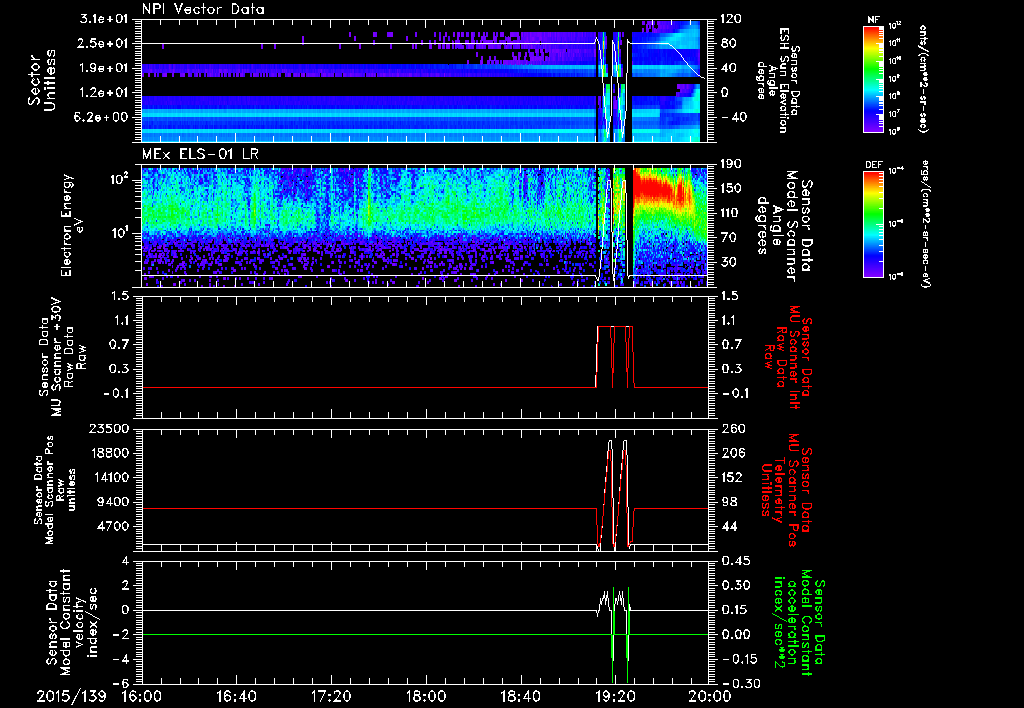Select the 'MU Scanner +30V Raw Data' axis title
This screenshot has width=1024, height=708.
[63, 357]
